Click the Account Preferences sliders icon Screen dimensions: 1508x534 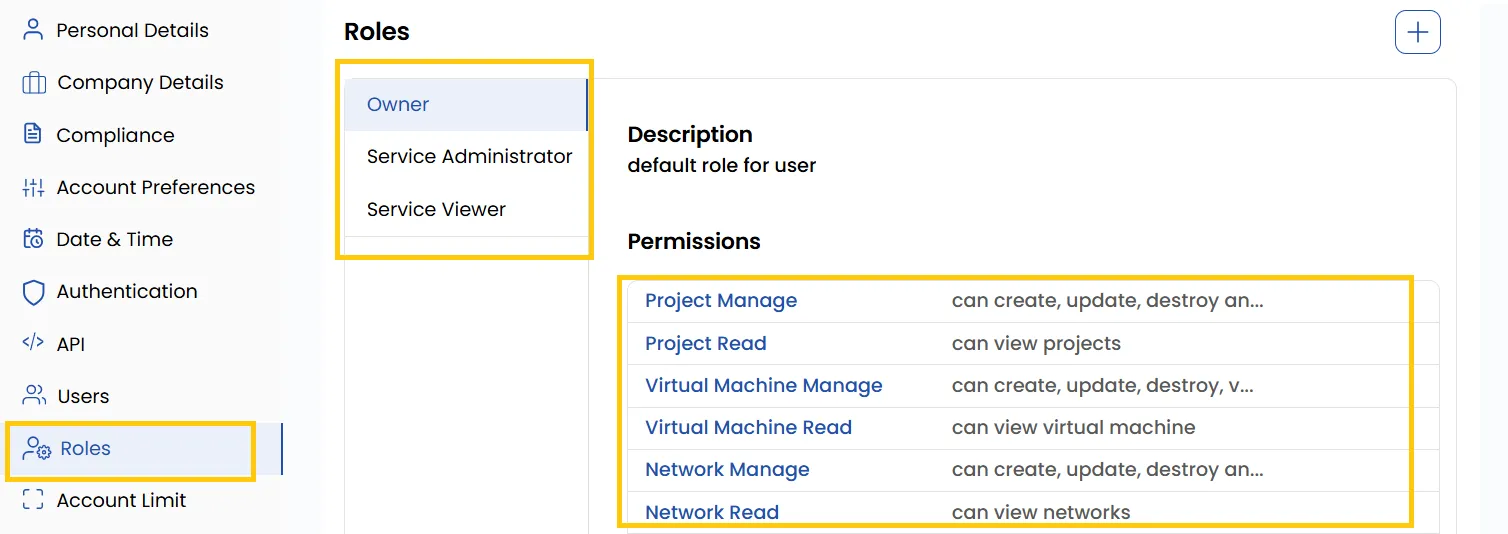tap(34, 187)
